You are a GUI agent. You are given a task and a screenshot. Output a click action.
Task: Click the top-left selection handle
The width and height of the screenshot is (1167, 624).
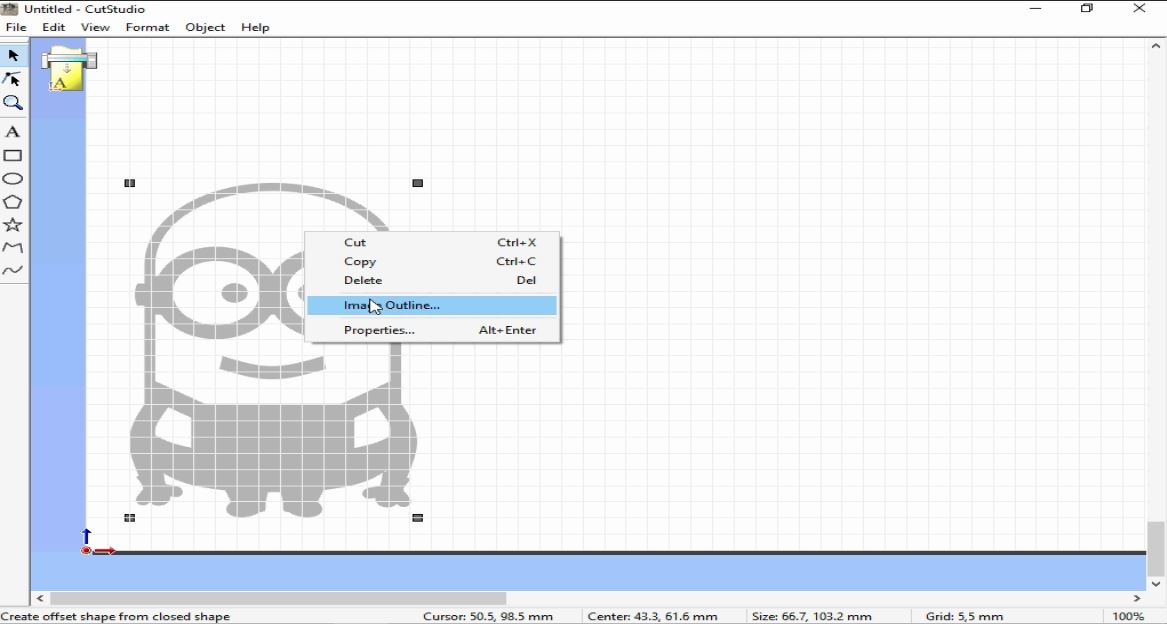coord(130,183)
